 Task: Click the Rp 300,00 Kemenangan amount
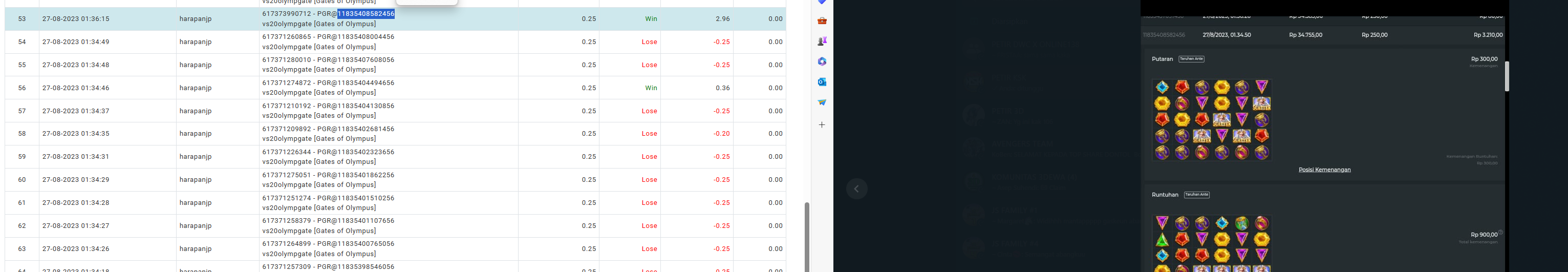click(1484, 59)
